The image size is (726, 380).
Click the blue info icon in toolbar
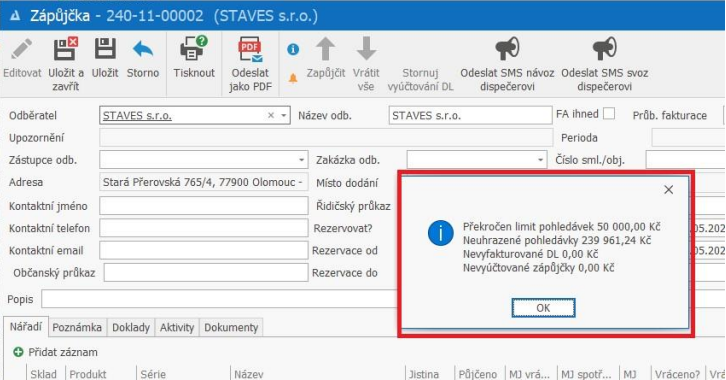[x=293, y=49]
